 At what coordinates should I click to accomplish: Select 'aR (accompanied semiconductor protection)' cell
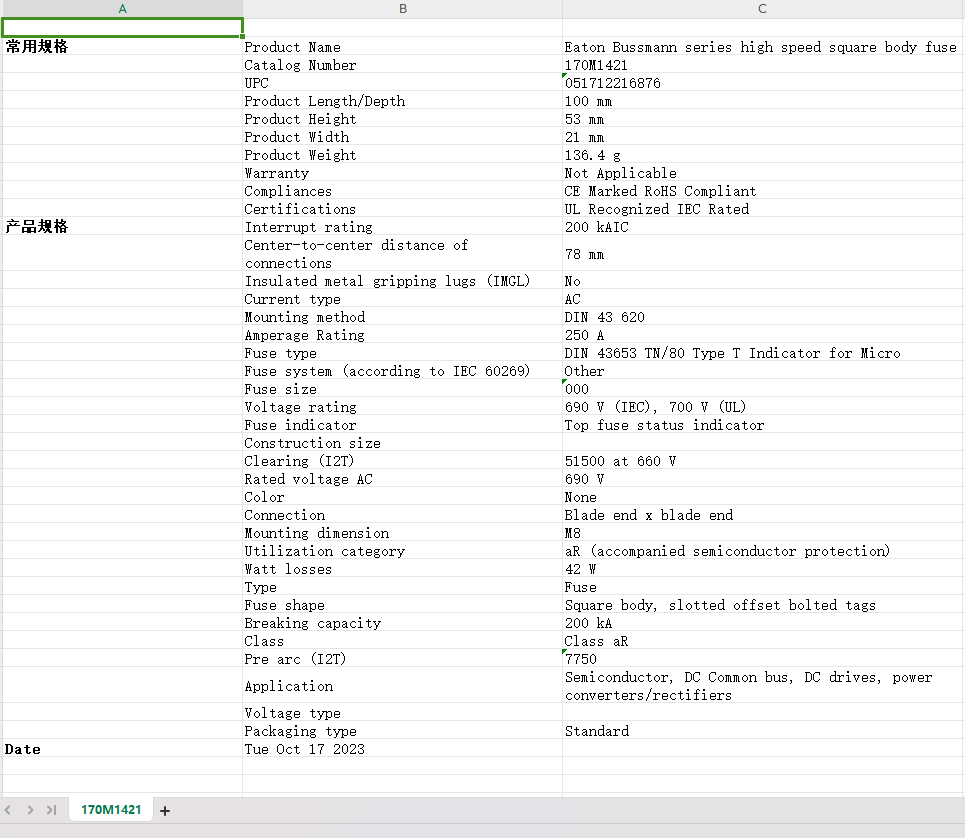(x=763, y=551)
